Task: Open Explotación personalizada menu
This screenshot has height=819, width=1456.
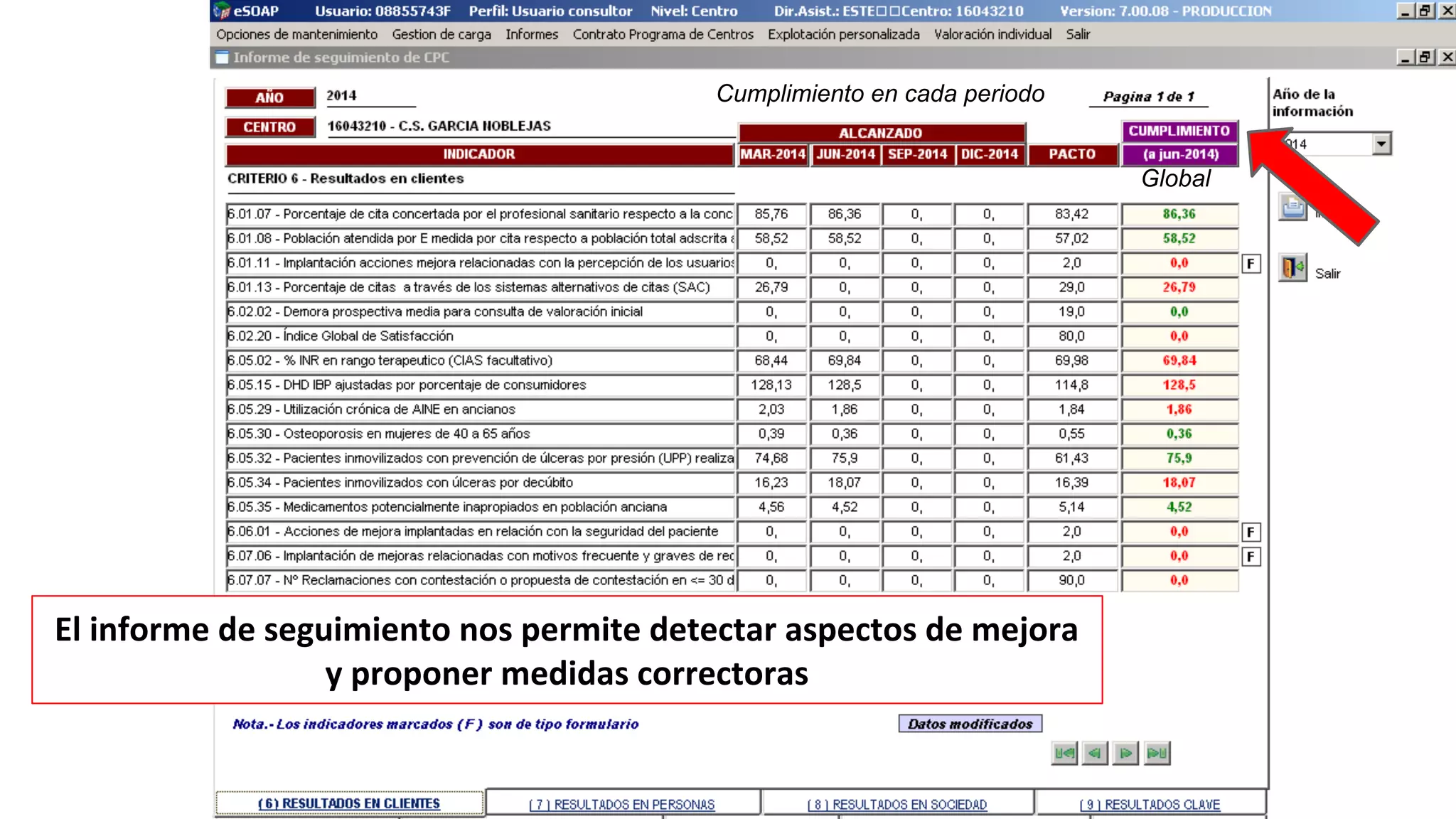Action: pos(844,34)
